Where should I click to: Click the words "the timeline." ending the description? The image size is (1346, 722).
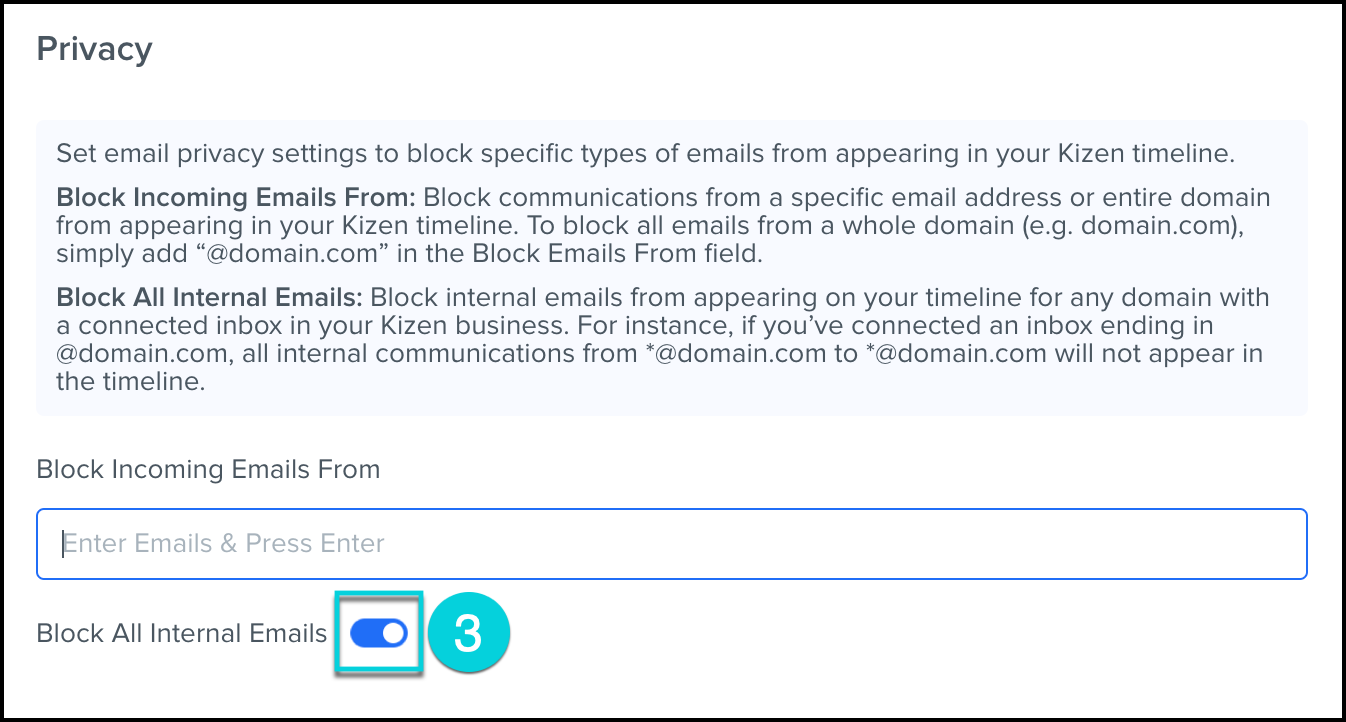[x=131, y=382]
